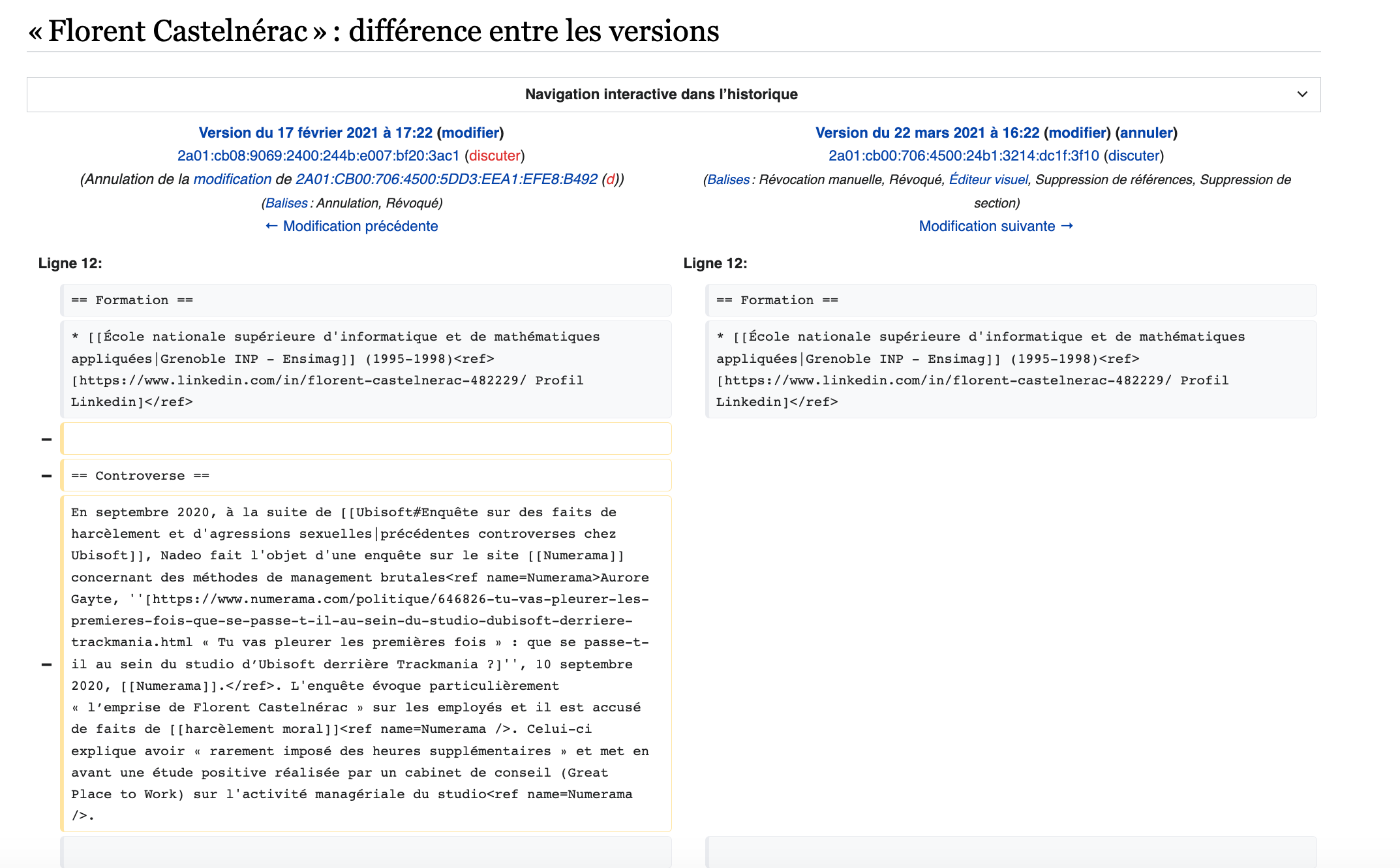Viewport: 1400px width, 868px height.
Task: Click the left Ligne 12: heading
Action: (70, 263)
